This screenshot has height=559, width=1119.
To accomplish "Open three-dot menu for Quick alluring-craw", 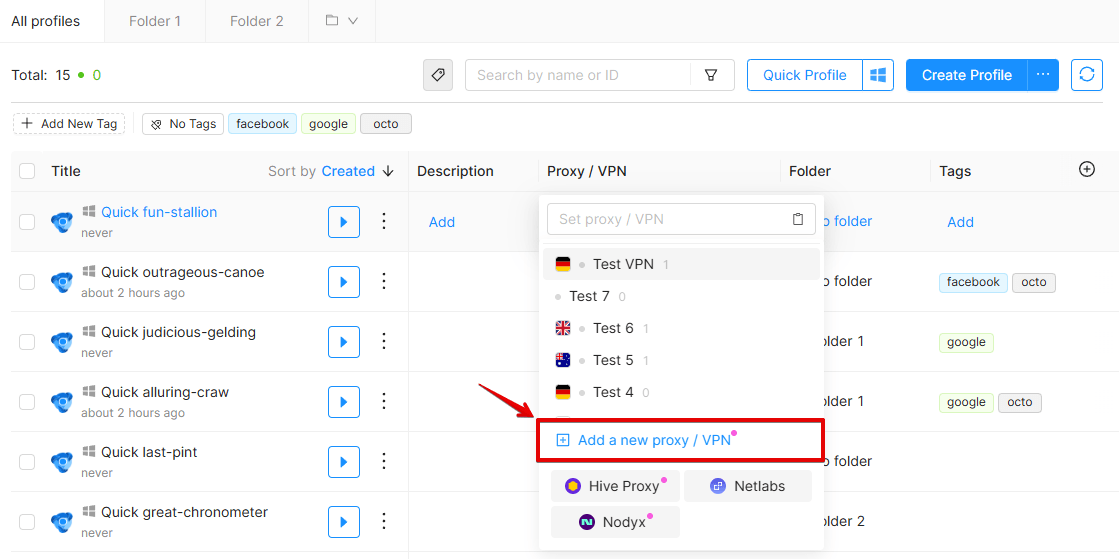I will (x=384, y=401).
